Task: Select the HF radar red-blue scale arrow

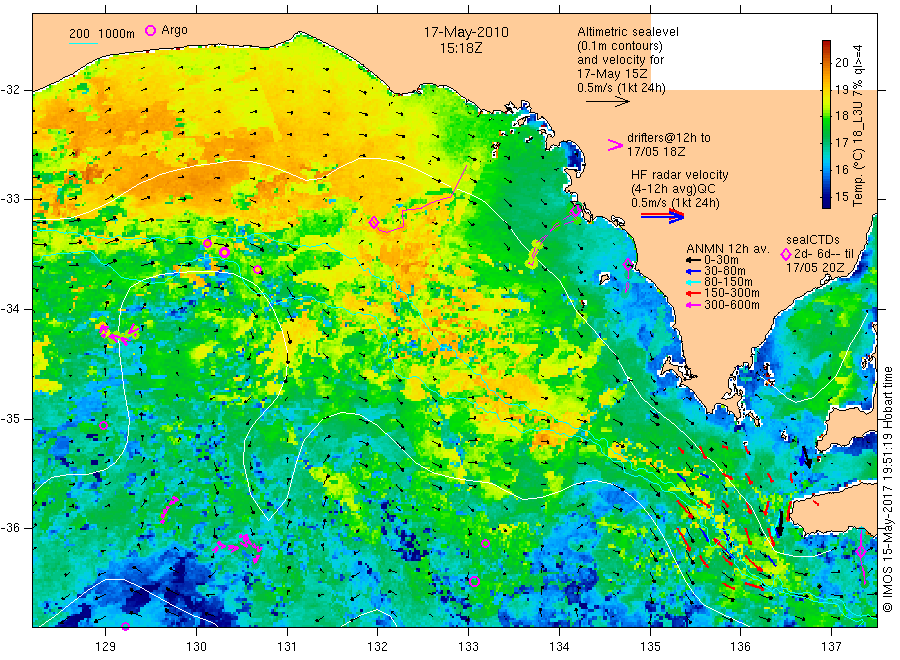Action: [x=662, y=215]
